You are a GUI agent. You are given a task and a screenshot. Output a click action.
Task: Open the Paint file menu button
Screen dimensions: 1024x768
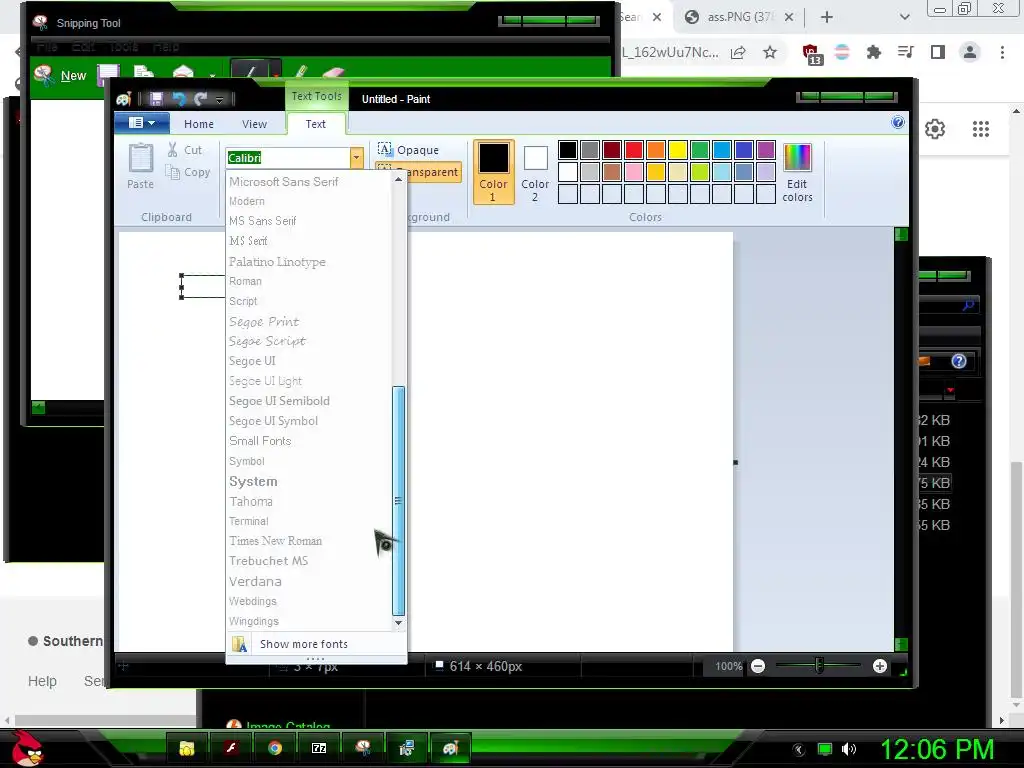click(142, 123)
